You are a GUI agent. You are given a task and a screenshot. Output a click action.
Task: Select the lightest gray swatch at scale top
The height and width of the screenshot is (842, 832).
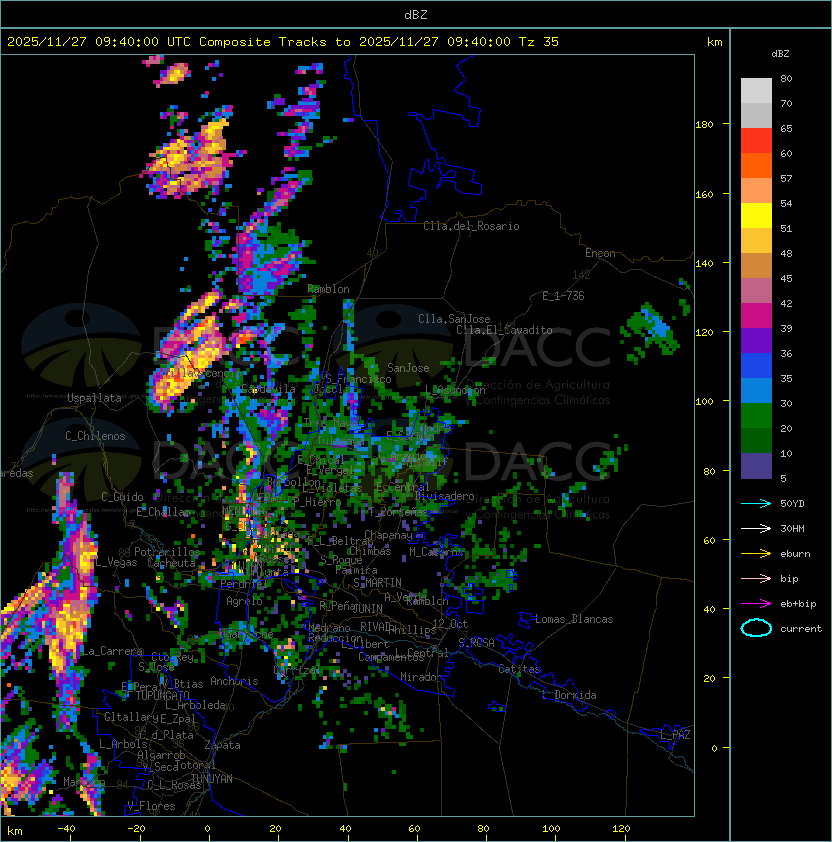click(x=756, y=91)
